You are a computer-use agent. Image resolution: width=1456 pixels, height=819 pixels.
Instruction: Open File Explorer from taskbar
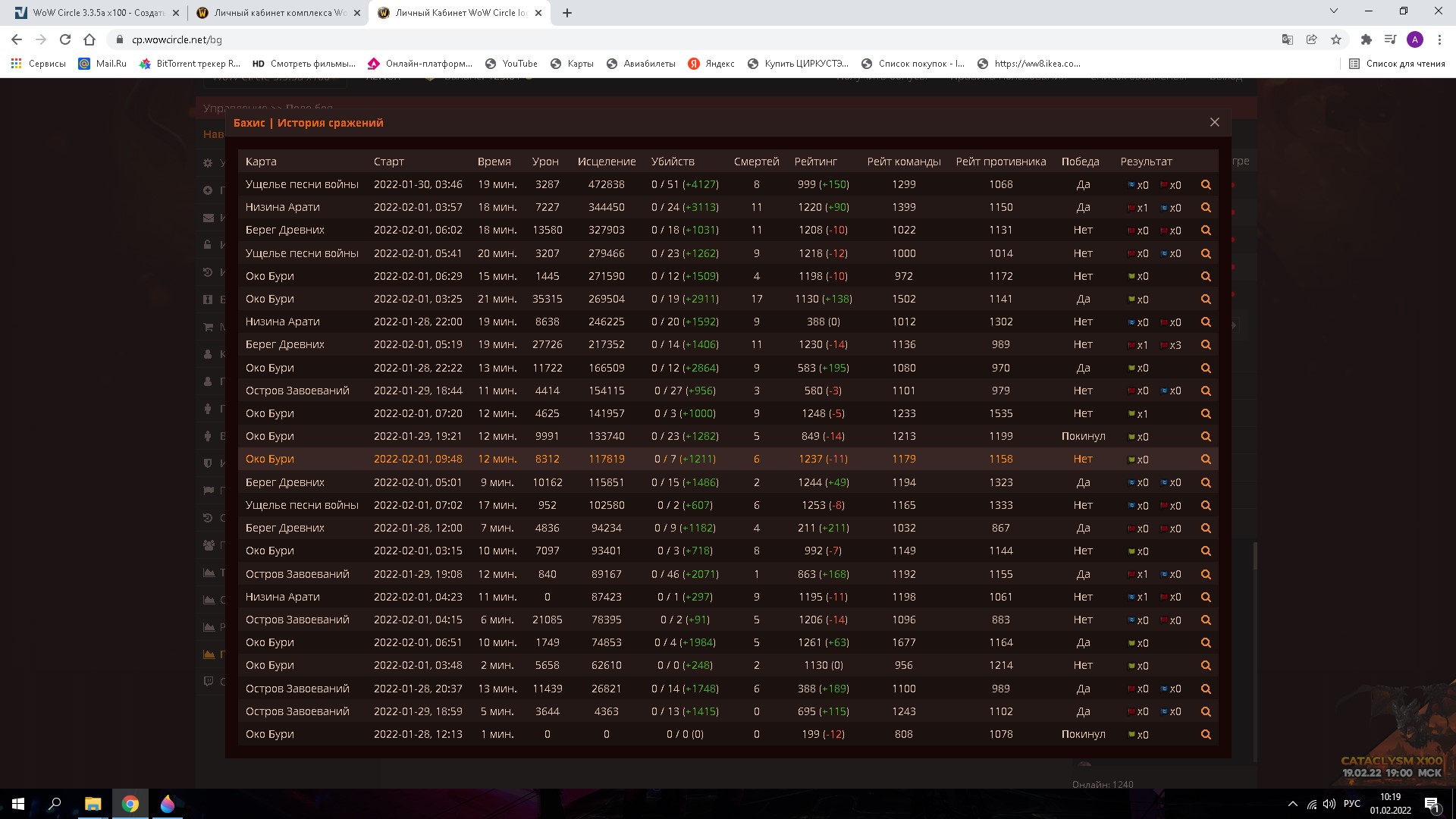pos(93,804)
